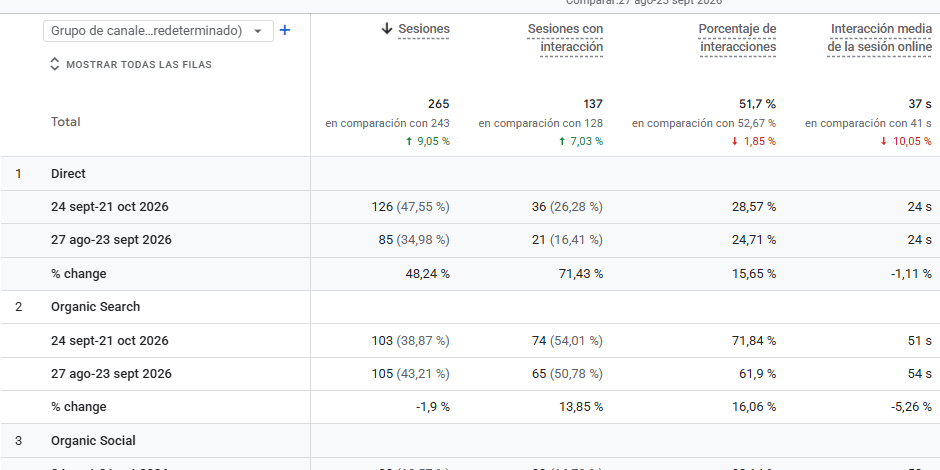
Task: Click Direct sessions cell 126 (47,55 %)
Action: point(411,207)
